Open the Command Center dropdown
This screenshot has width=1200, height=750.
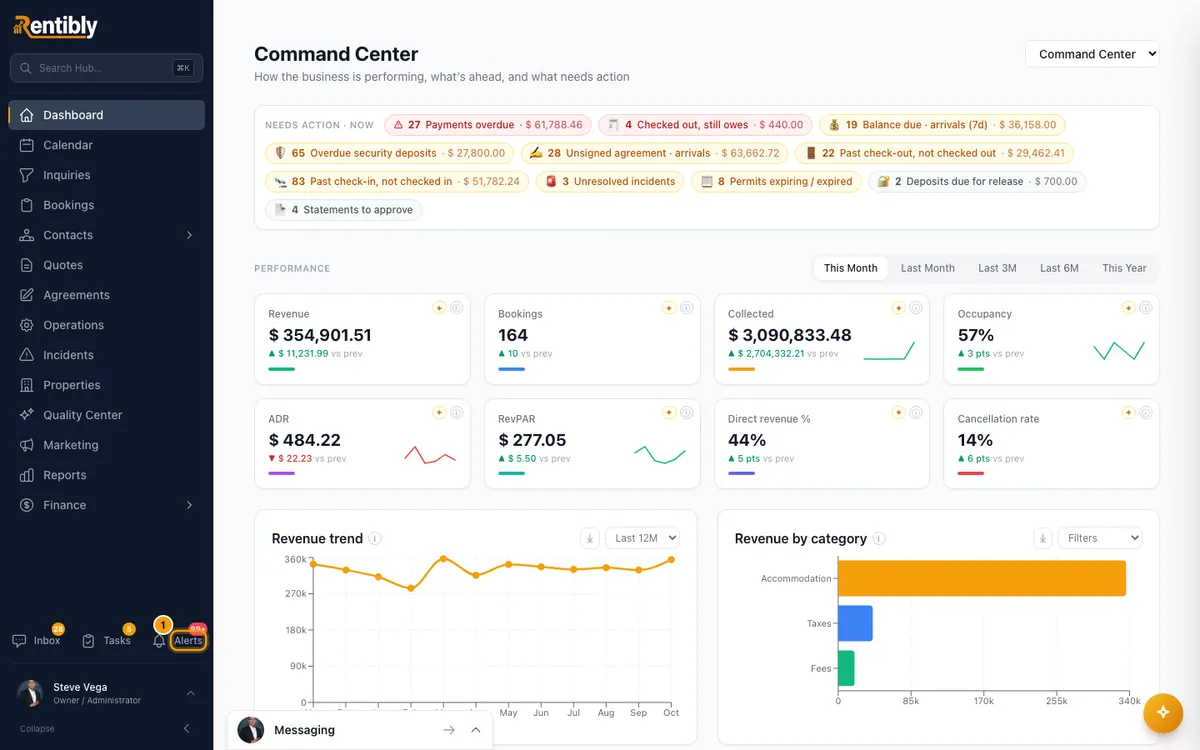1092,54
